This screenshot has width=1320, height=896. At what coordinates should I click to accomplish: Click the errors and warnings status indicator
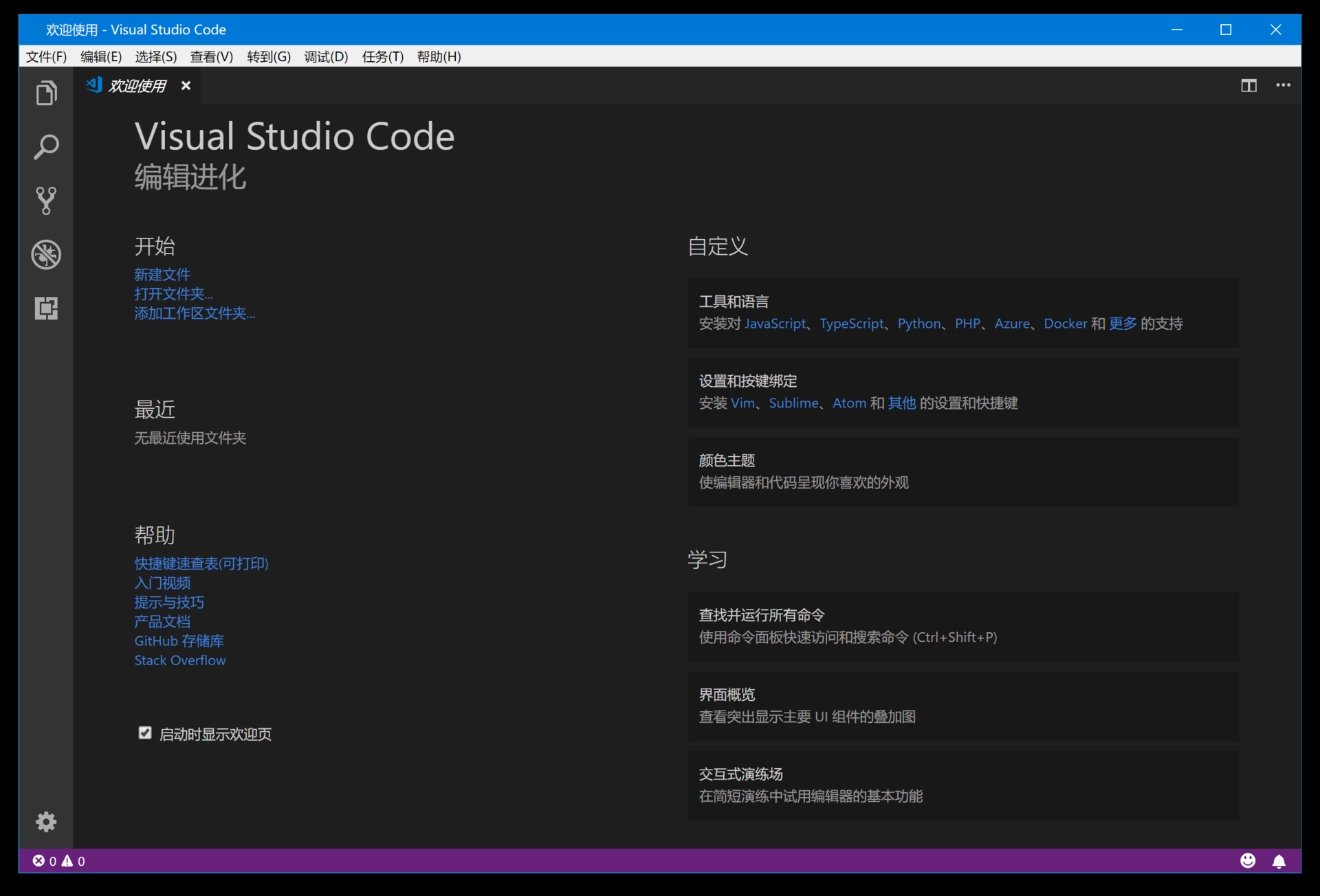[x=58, y=861]
